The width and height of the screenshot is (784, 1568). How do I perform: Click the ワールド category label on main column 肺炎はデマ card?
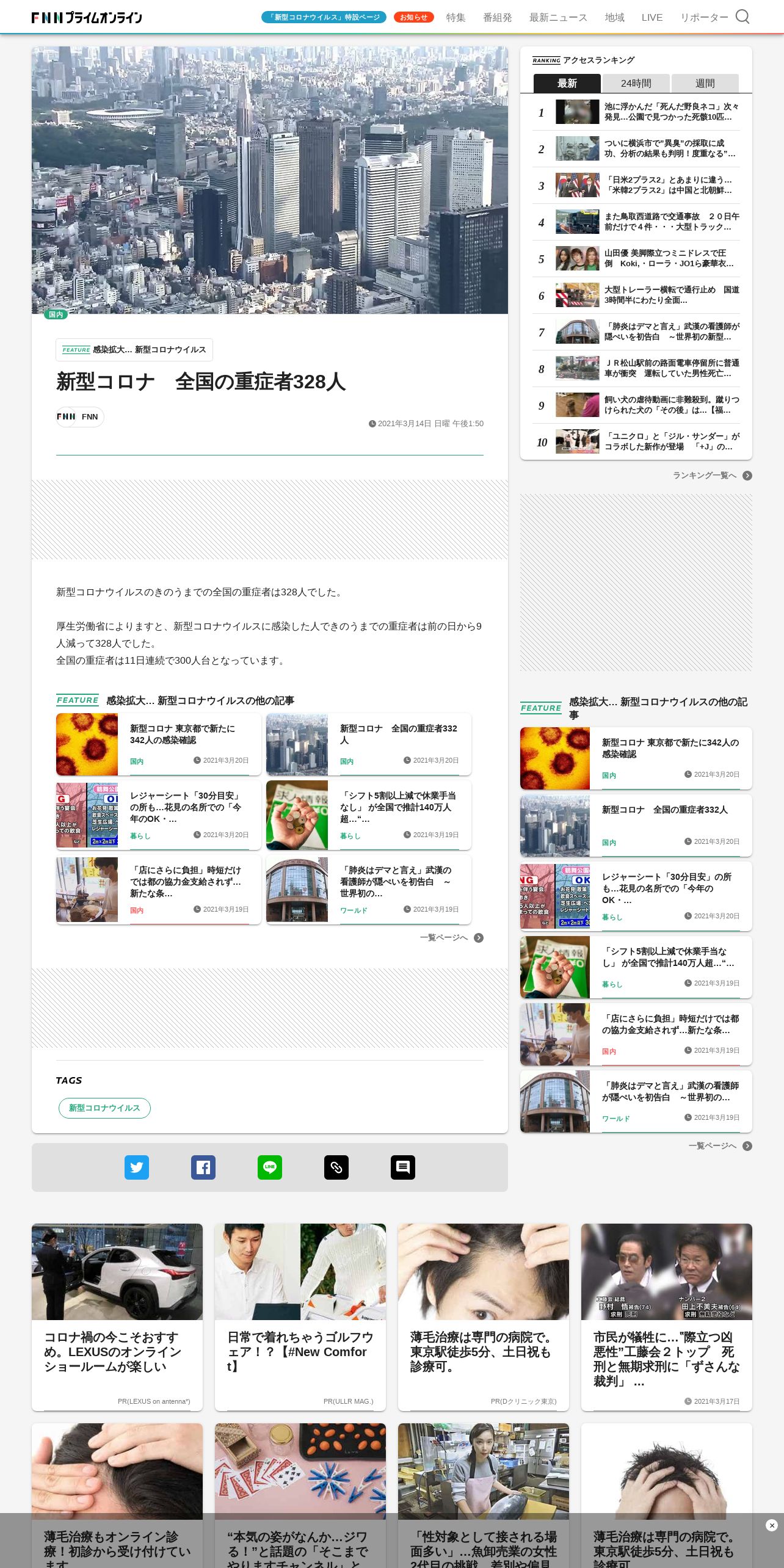(354, 910)
